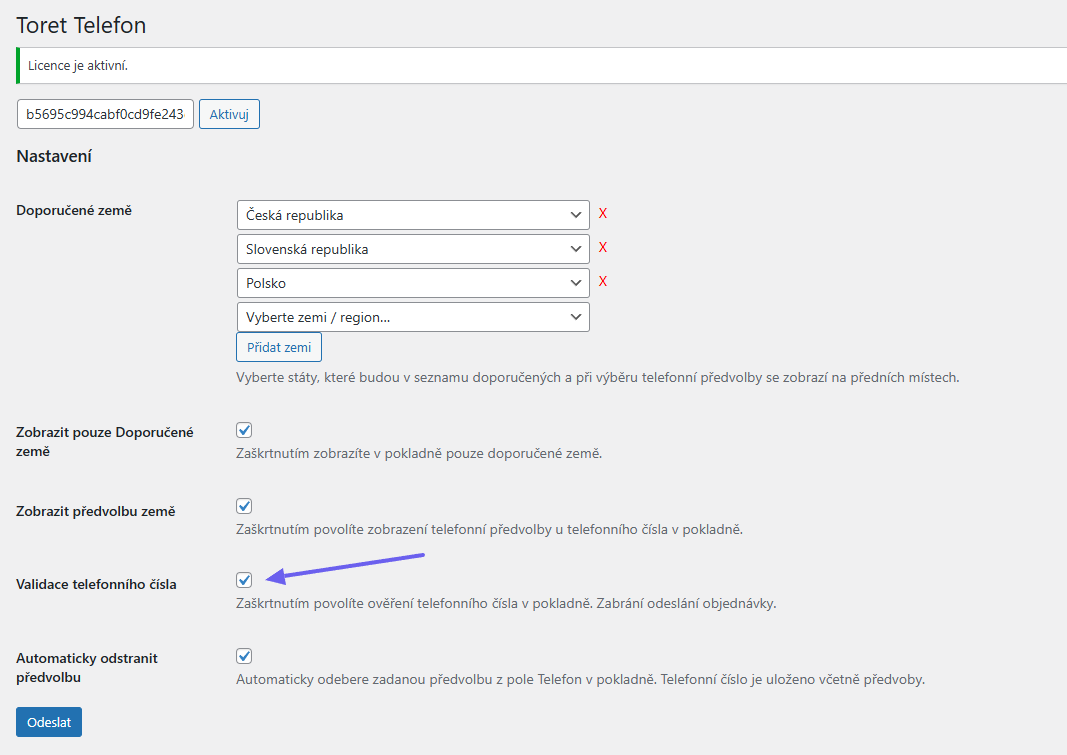Expand the Slovenská republika dropdown

(412, 249)
